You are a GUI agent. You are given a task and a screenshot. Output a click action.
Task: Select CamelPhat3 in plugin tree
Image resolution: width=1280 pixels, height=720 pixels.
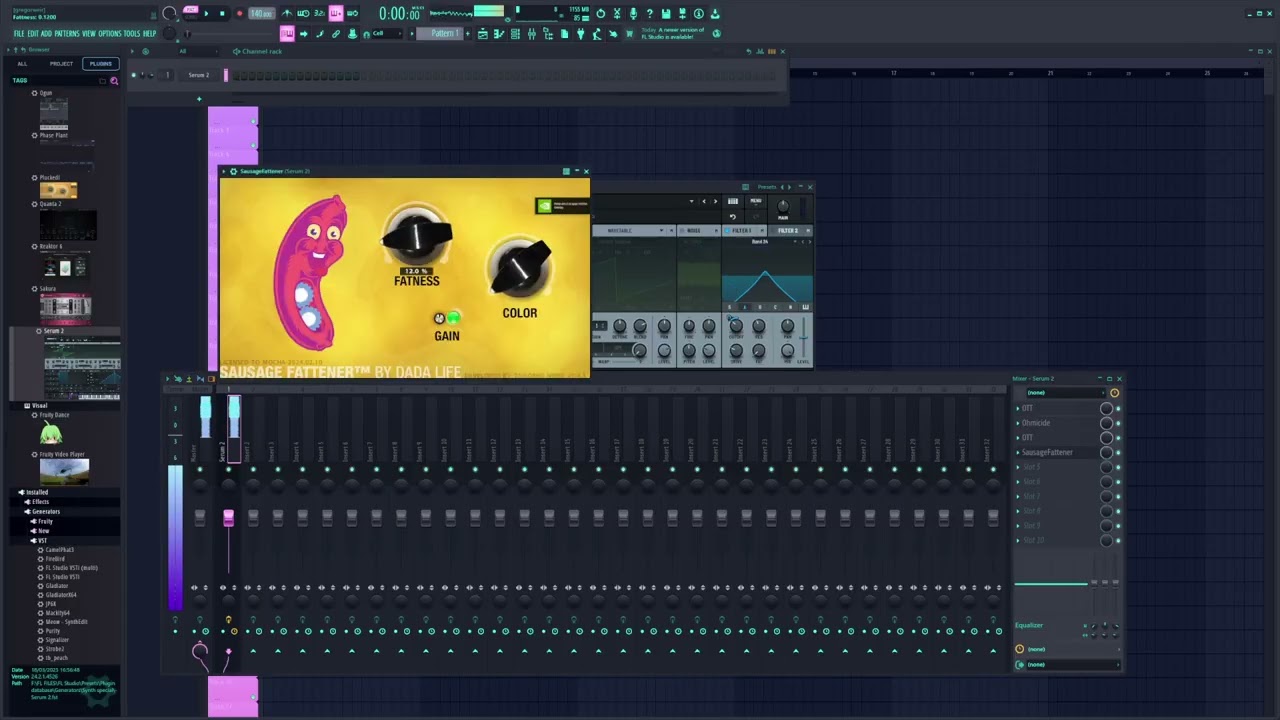coord(60,550)
